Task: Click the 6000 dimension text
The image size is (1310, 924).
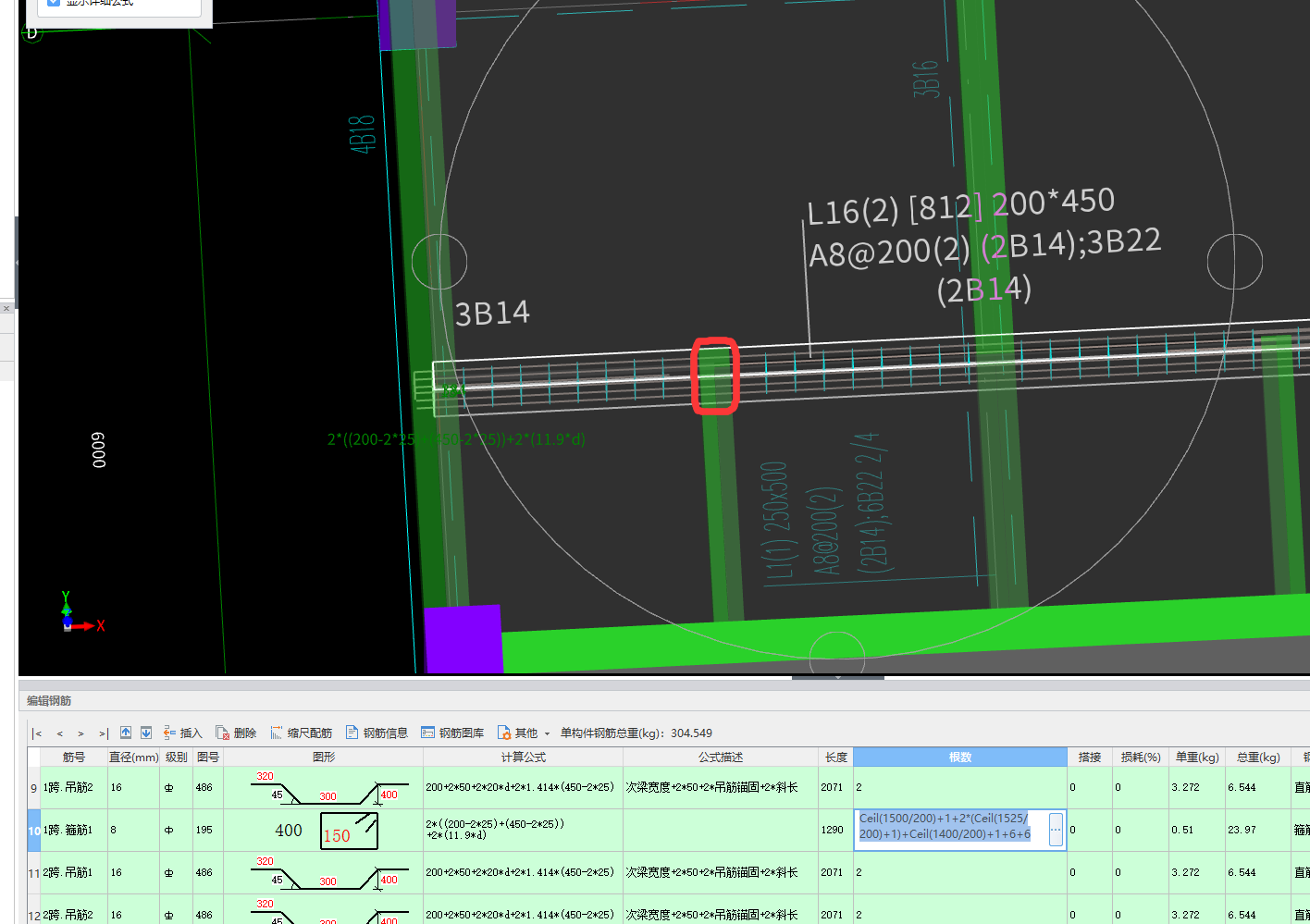Action: tap(99, 450)
